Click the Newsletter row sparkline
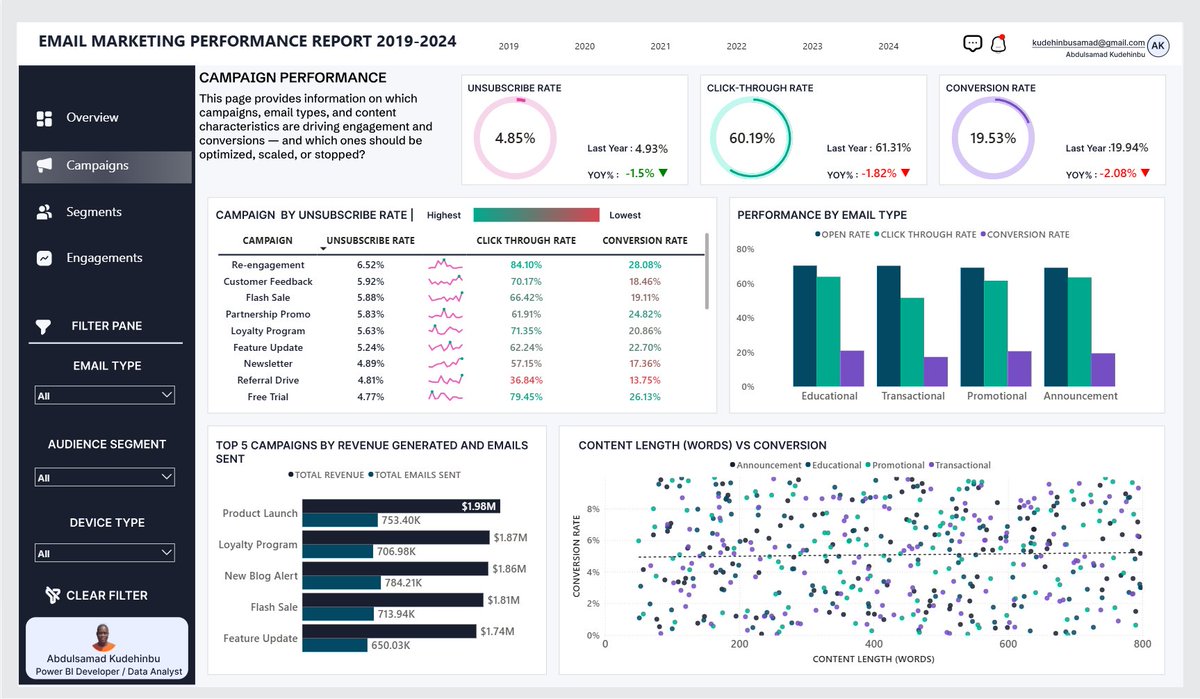This screenshot has width=1200, height=699. click(446, 364)
